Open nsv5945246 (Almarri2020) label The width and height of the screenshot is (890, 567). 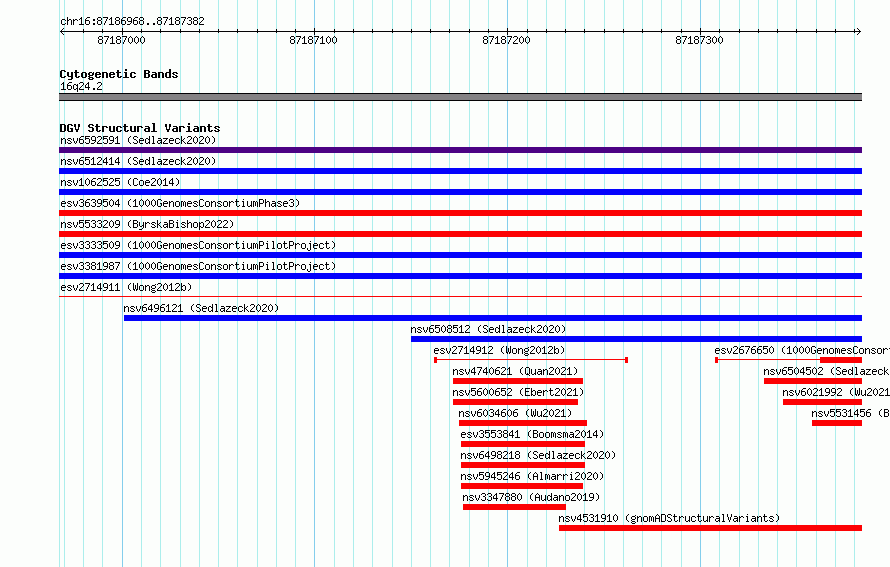click(532, 476)
